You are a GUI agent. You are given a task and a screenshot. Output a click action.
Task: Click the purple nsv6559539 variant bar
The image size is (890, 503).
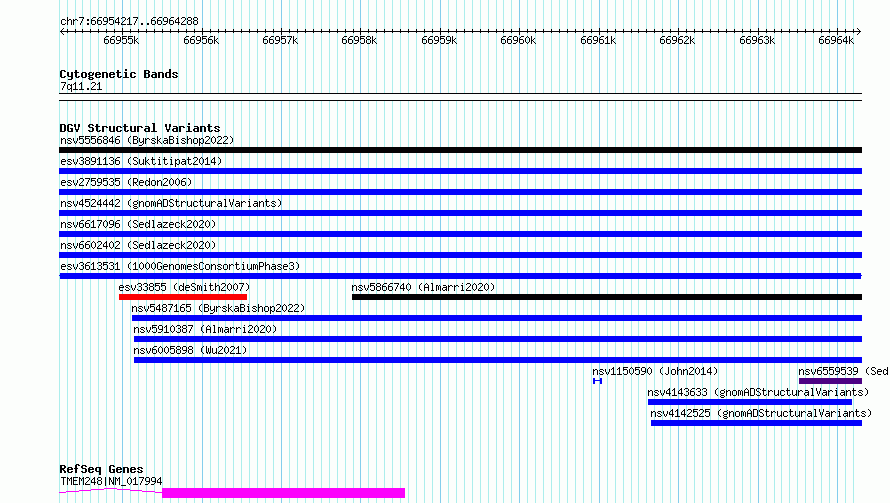(x=830, y=381)
